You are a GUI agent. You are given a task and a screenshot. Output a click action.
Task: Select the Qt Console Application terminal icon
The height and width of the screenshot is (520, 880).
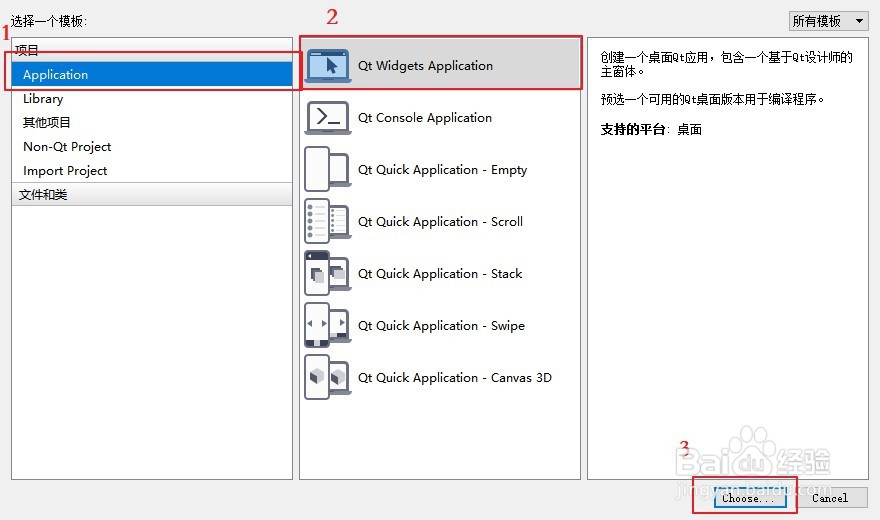point(328,118)
